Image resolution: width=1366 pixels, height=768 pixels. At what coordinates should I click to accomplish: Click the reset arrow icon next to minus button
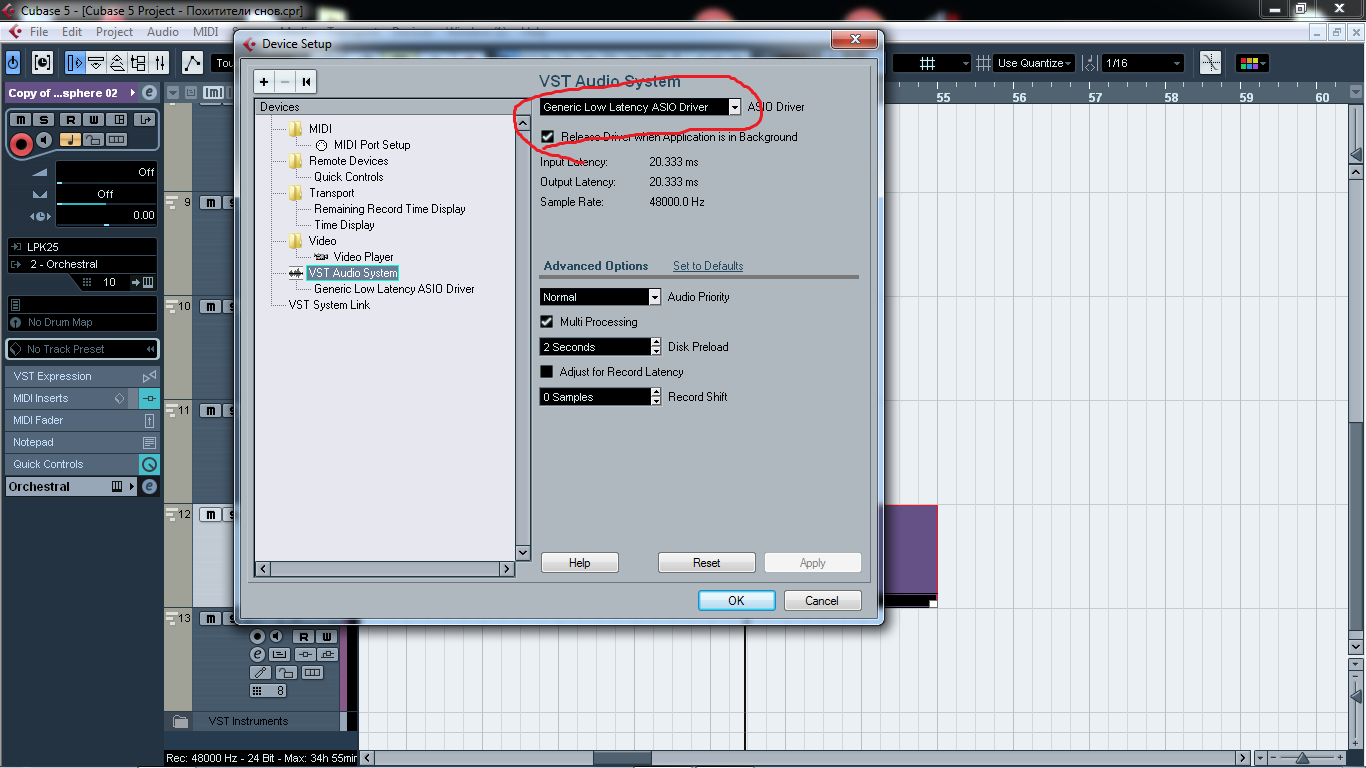point(307,82)
